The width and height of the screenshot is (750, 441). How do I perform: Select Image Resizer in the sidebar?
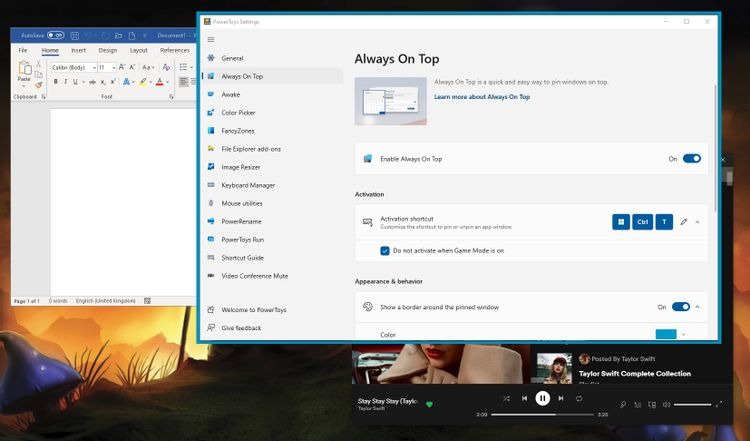point(273,167)
